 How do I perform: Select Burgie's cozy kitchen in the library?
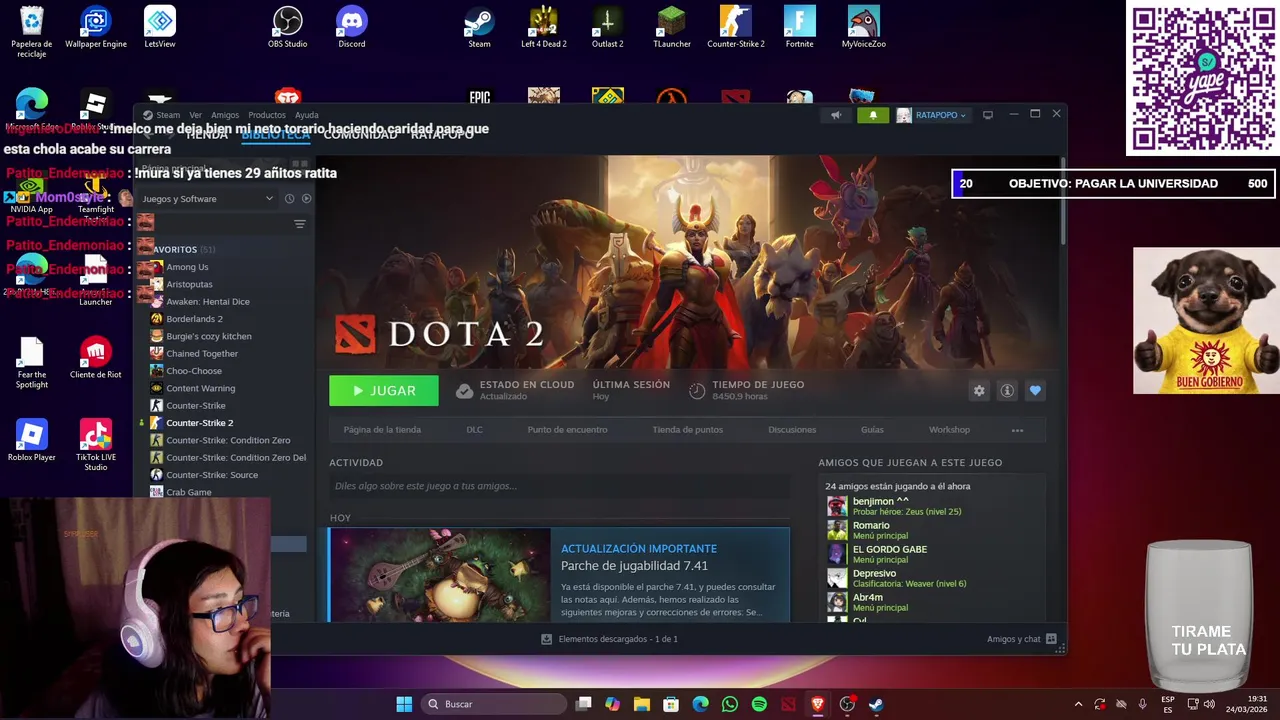tap(209, 336)
